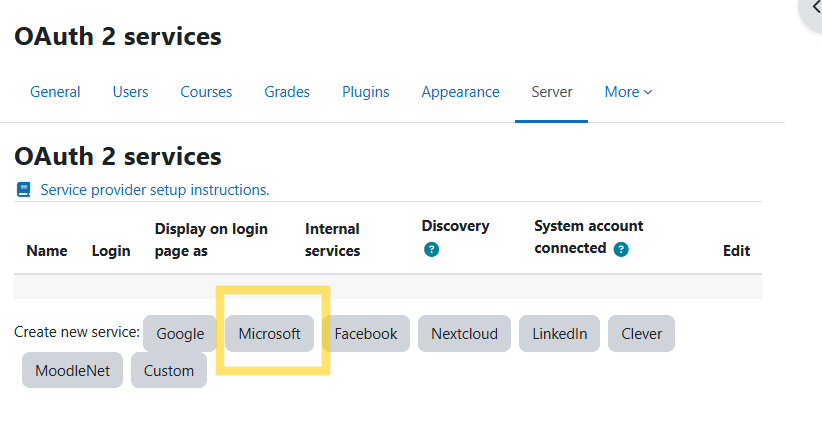
Task: Create a new Microsoft service
Action: [x=269, y=334]
